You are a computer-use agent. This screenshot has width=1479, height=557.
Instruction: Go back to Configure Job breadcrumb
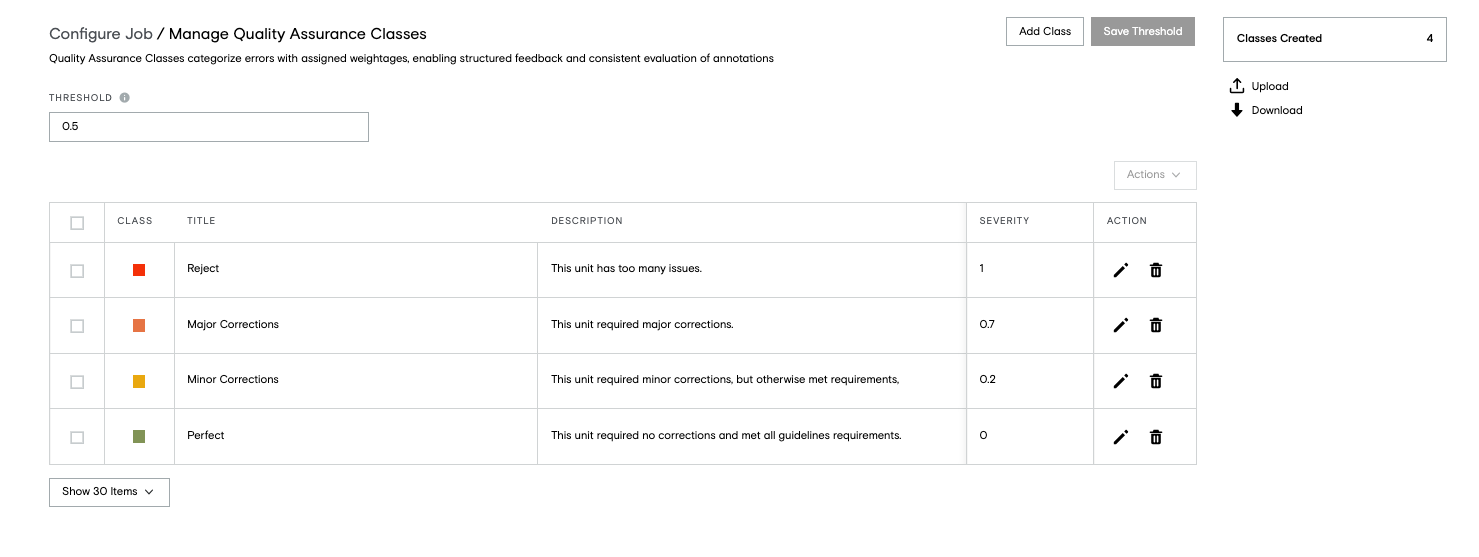101,34
